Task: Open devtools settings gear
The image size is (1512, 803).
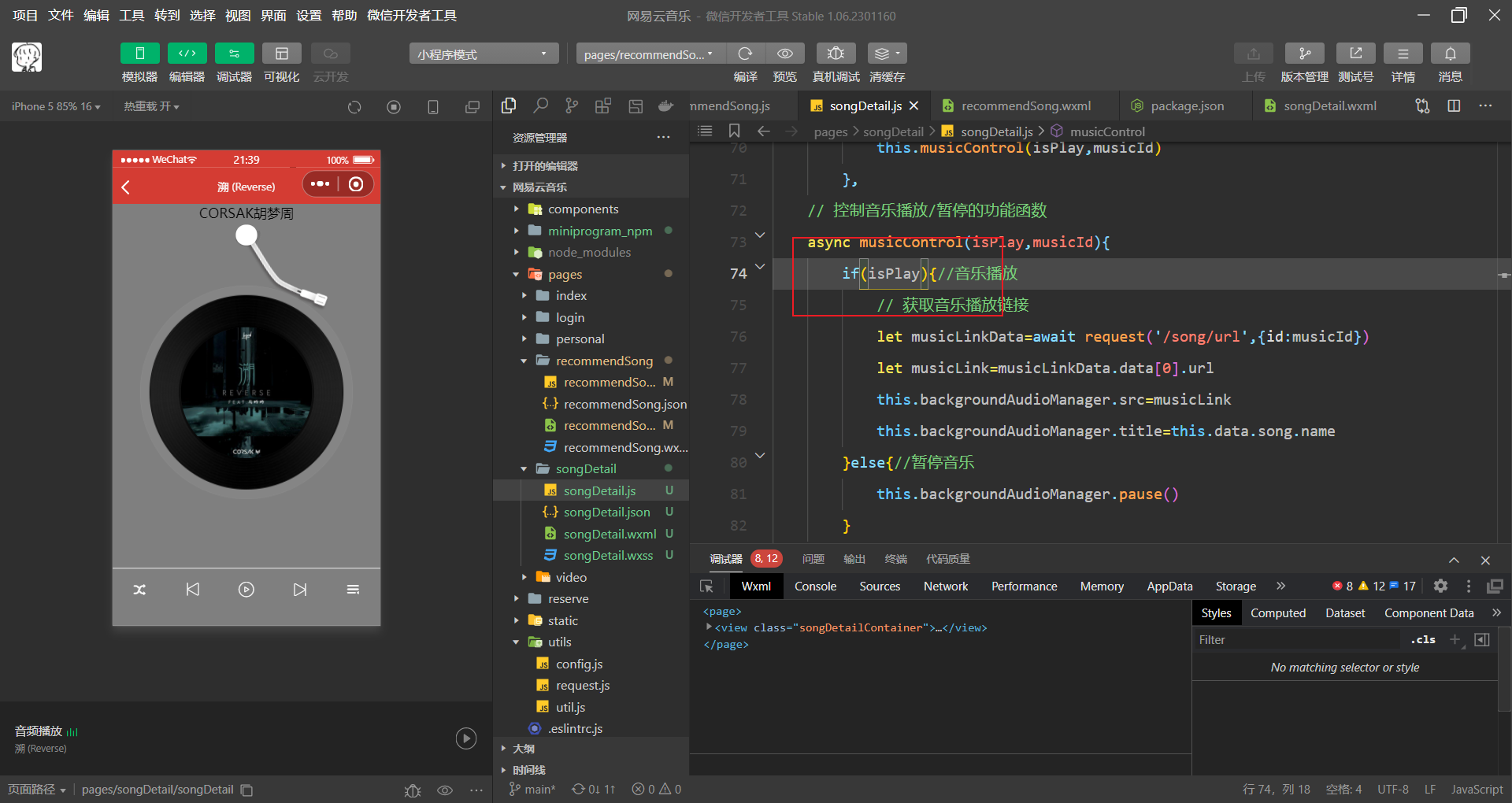Action: point(1440,586)
